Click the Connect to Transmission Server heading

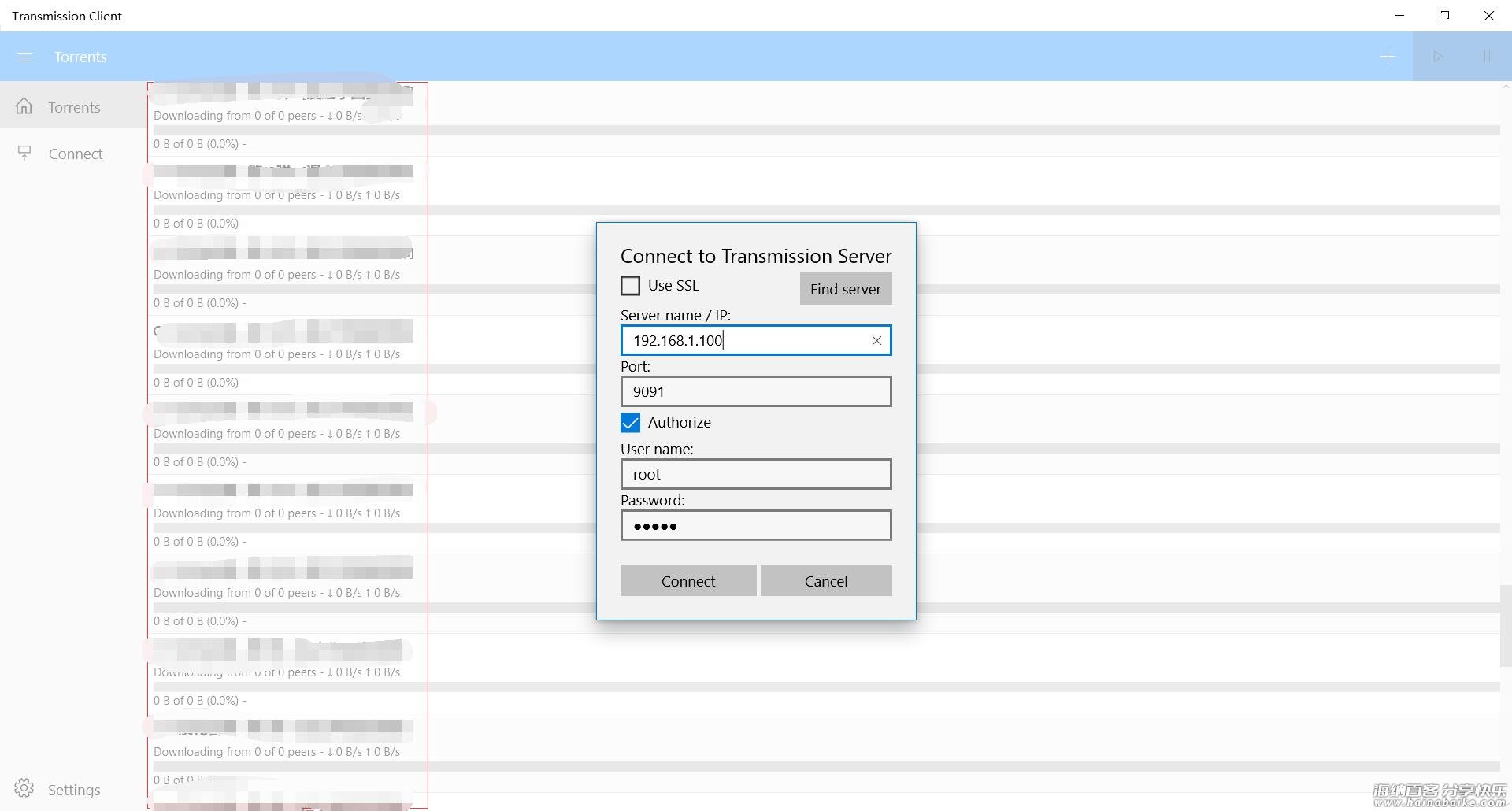pos(756,256)
